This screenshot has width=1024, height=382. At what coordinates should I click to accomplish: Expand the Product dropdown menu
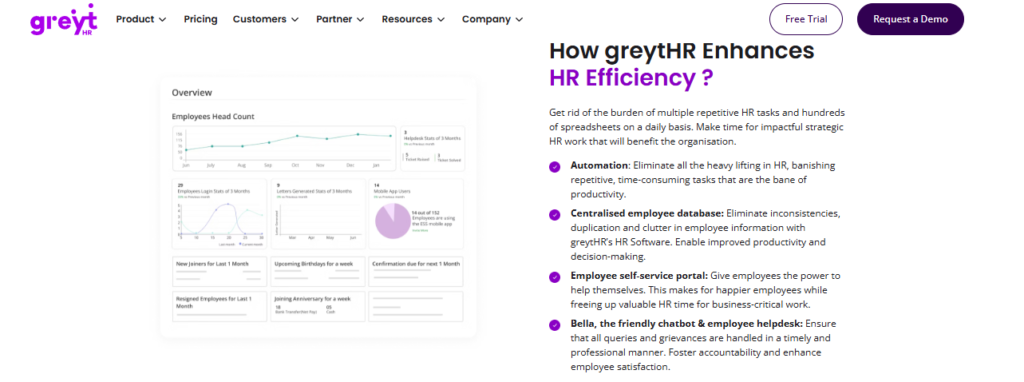tap(141, 20)
